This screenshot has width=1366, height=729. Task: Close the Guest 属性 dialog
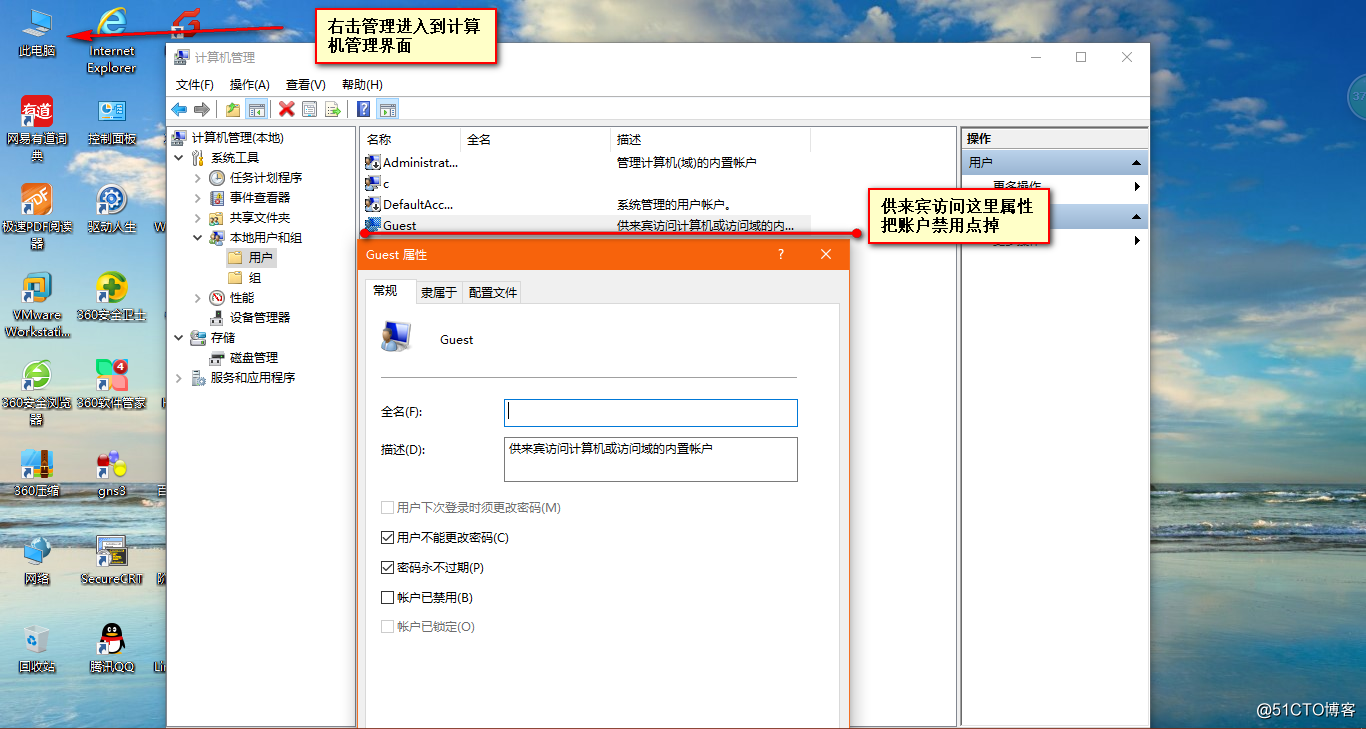(826, 255)
